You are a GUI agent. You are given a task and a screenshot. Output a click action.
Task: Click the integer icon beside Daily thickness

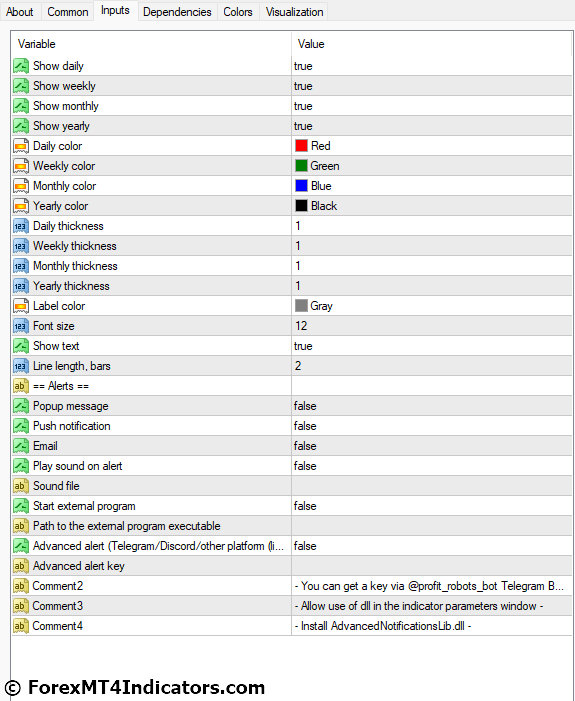pyautogui.click(x=21, y=226)
